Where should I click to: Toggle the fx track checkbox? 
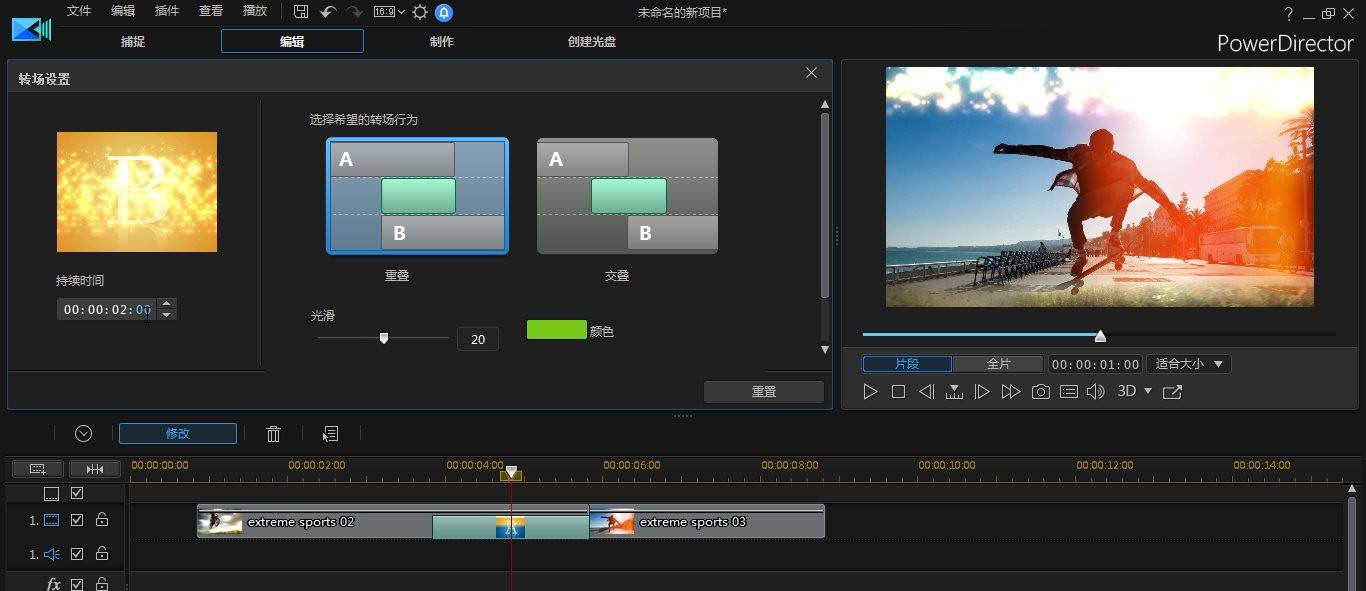pos(77,584)
